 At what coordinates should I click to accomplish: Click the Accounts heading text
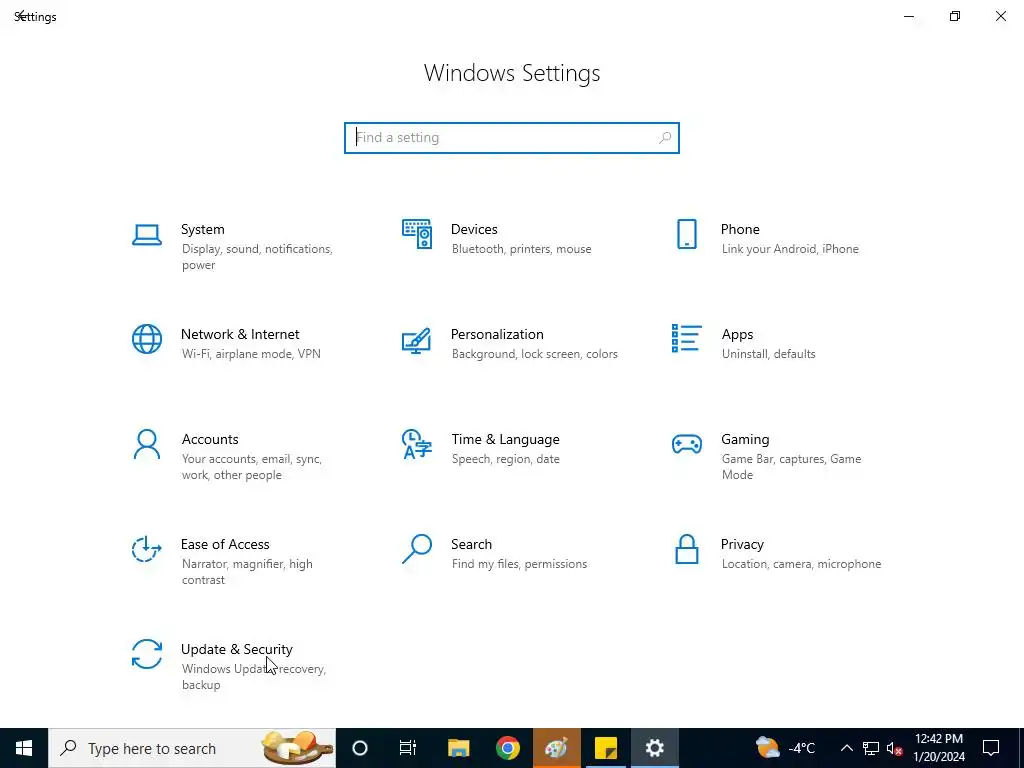pos(210,440)
